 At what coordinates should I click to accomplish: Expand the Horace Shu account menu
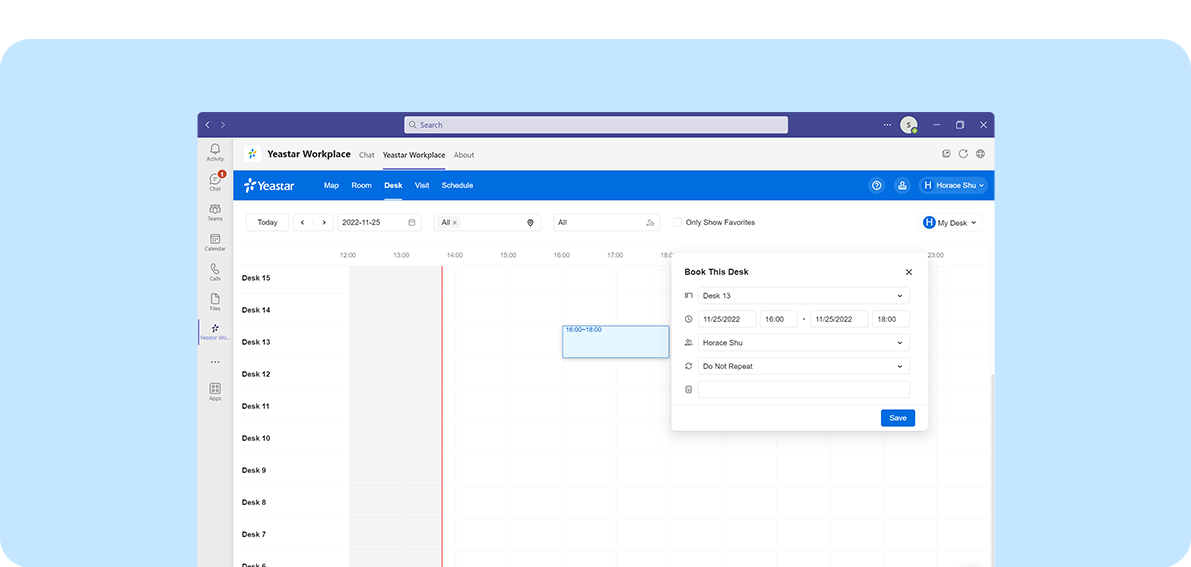tap(953, 185)
